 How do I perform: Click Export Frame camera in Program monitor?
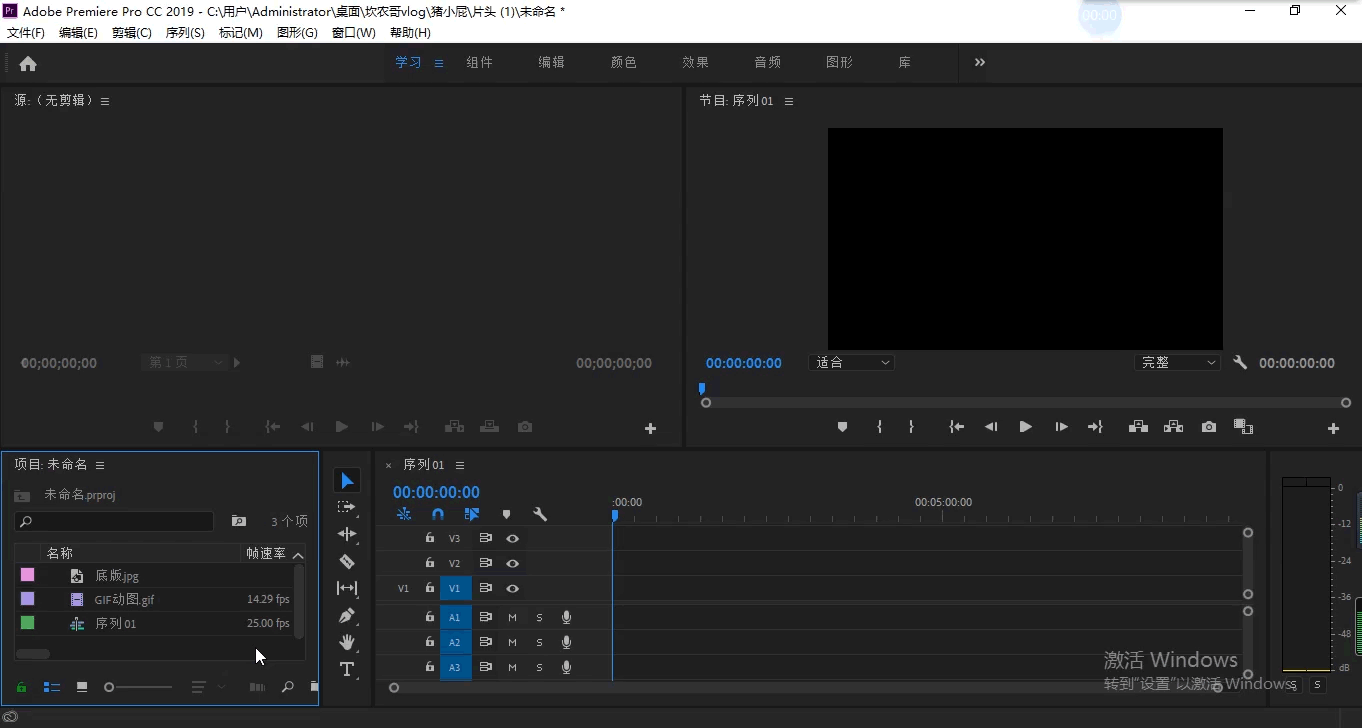pyautogui.click(x=1209, y=427)
